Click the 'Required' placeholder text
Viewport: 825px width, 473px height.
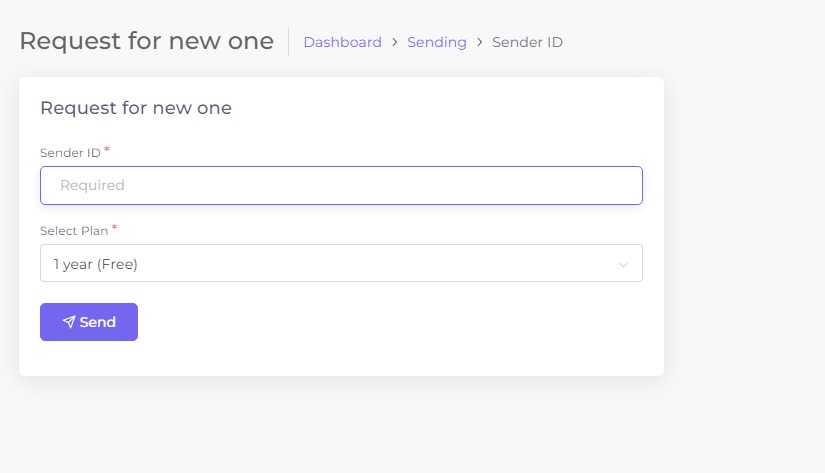92,185
